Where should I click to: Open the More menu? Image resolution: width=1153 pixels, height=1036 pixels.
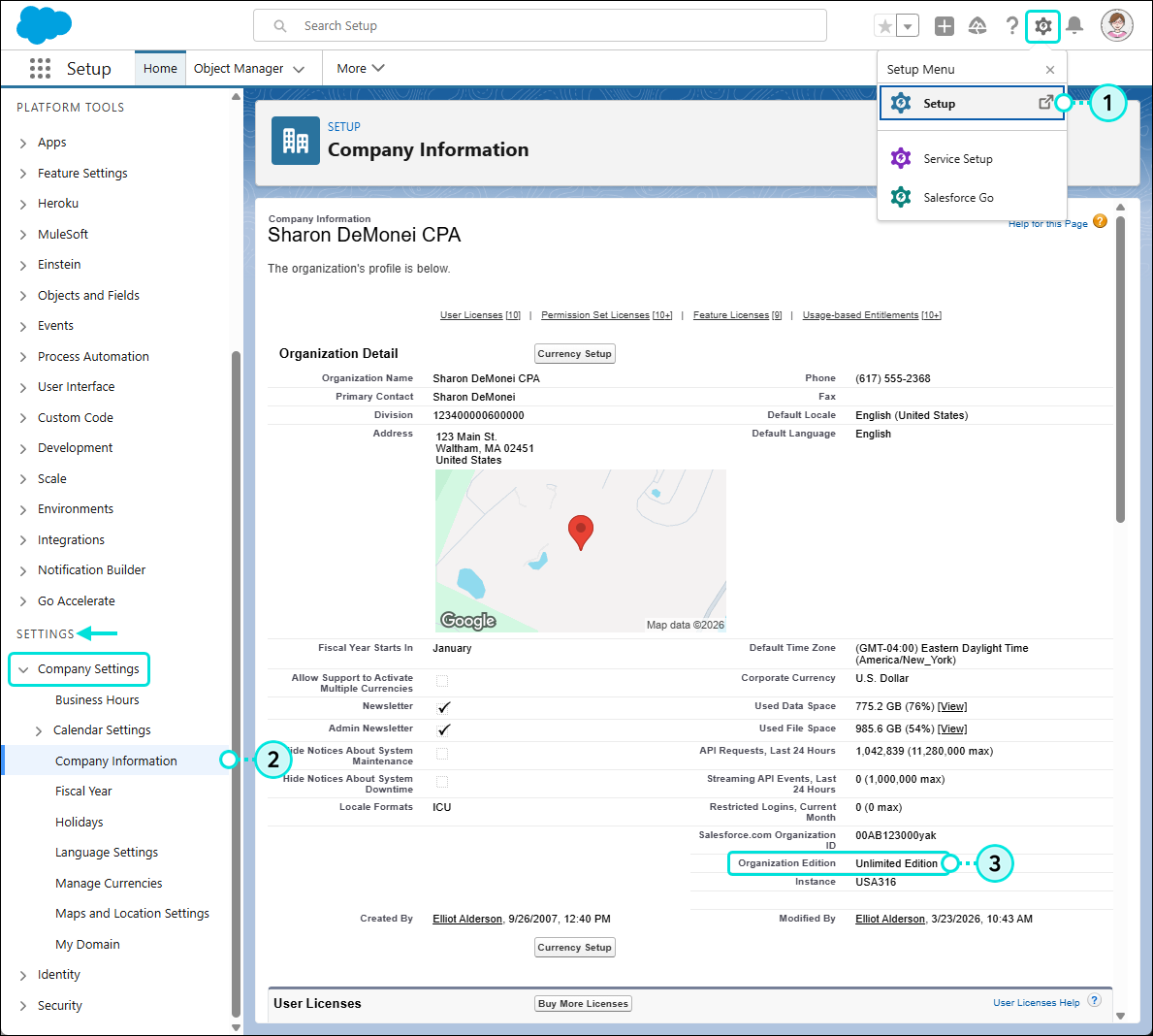(359, 68)
